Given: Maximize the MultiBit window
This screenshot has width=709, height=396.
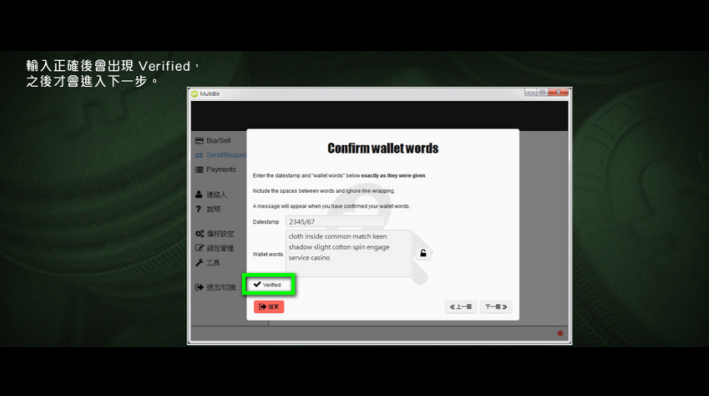Looking at the screenshot, I should click(542, 92).
